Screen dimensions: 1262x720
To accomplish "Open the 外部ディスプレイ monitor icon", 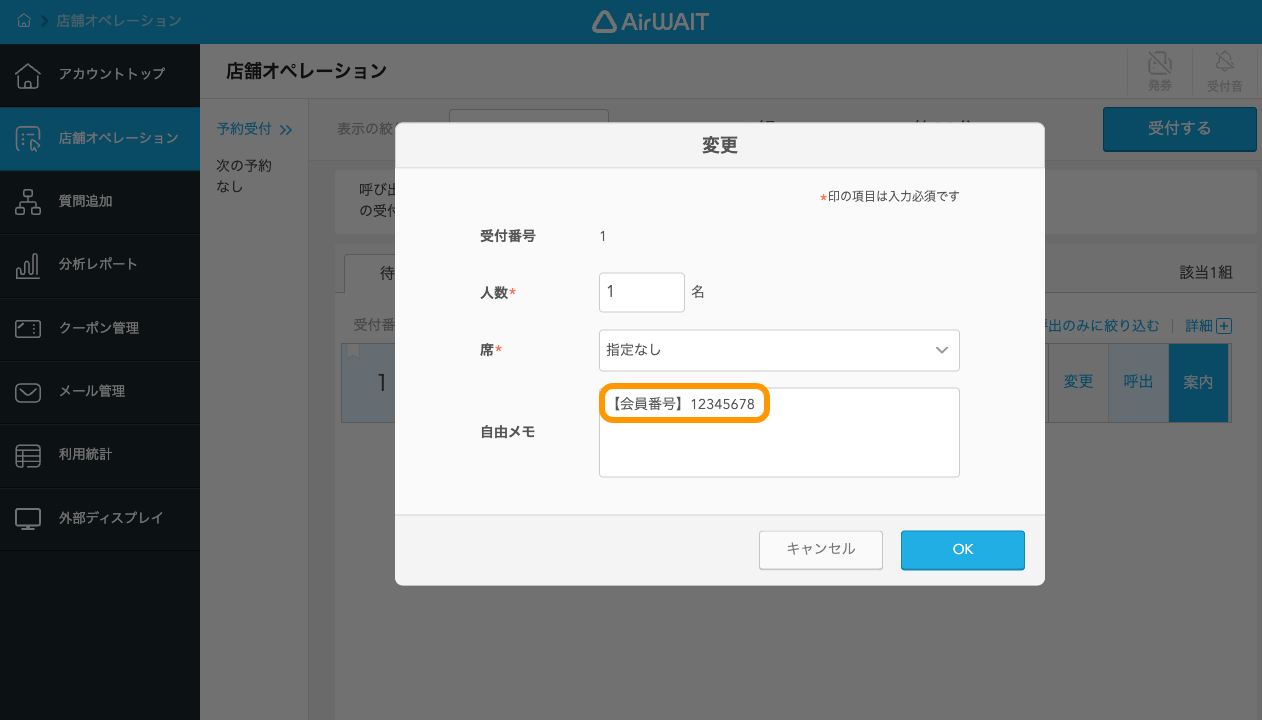I will (27, 518).
